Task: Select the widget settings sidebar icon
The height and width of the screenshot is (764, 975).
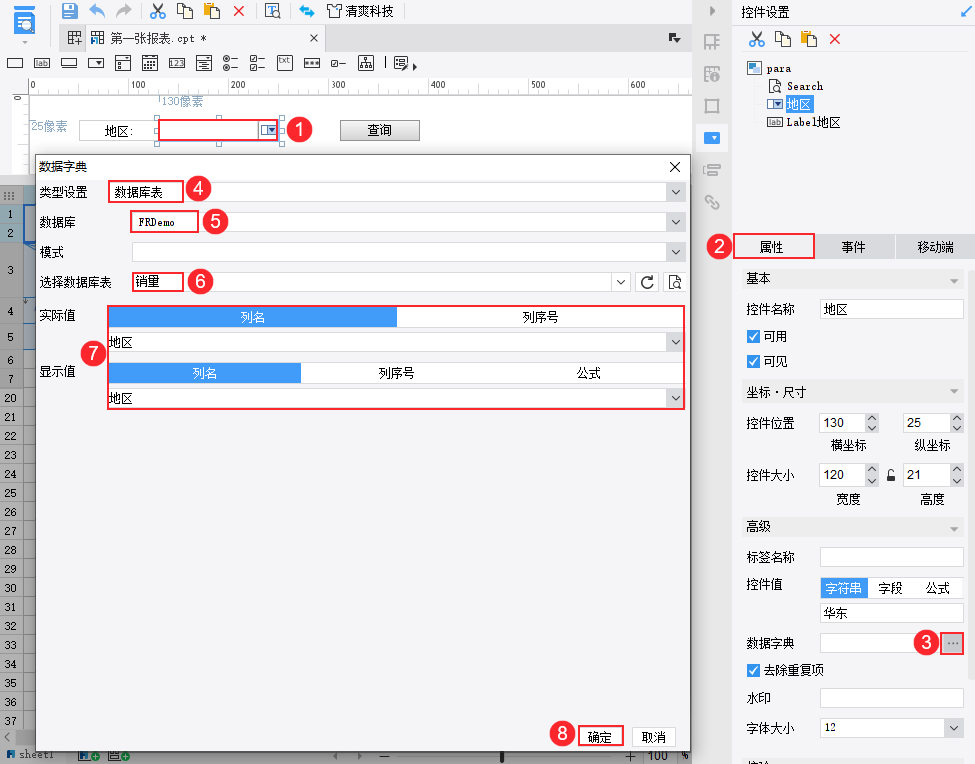Action: (x=712, y=137)
